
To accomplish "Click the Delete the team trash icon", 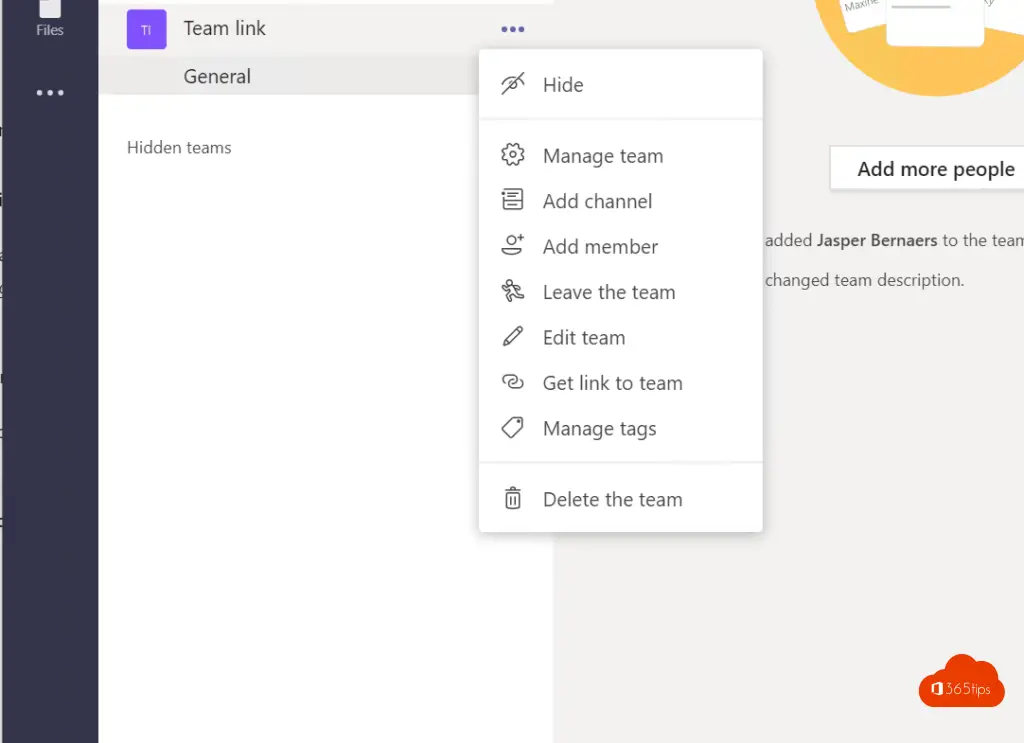I will [512, 499].
